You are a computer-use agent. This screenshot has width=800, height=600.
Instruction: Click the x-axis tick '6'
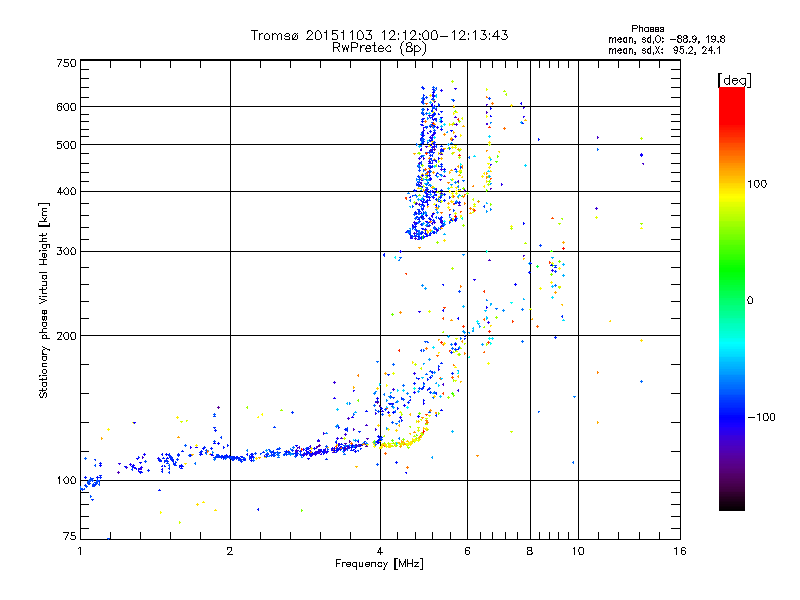click(x=467, y=551)
